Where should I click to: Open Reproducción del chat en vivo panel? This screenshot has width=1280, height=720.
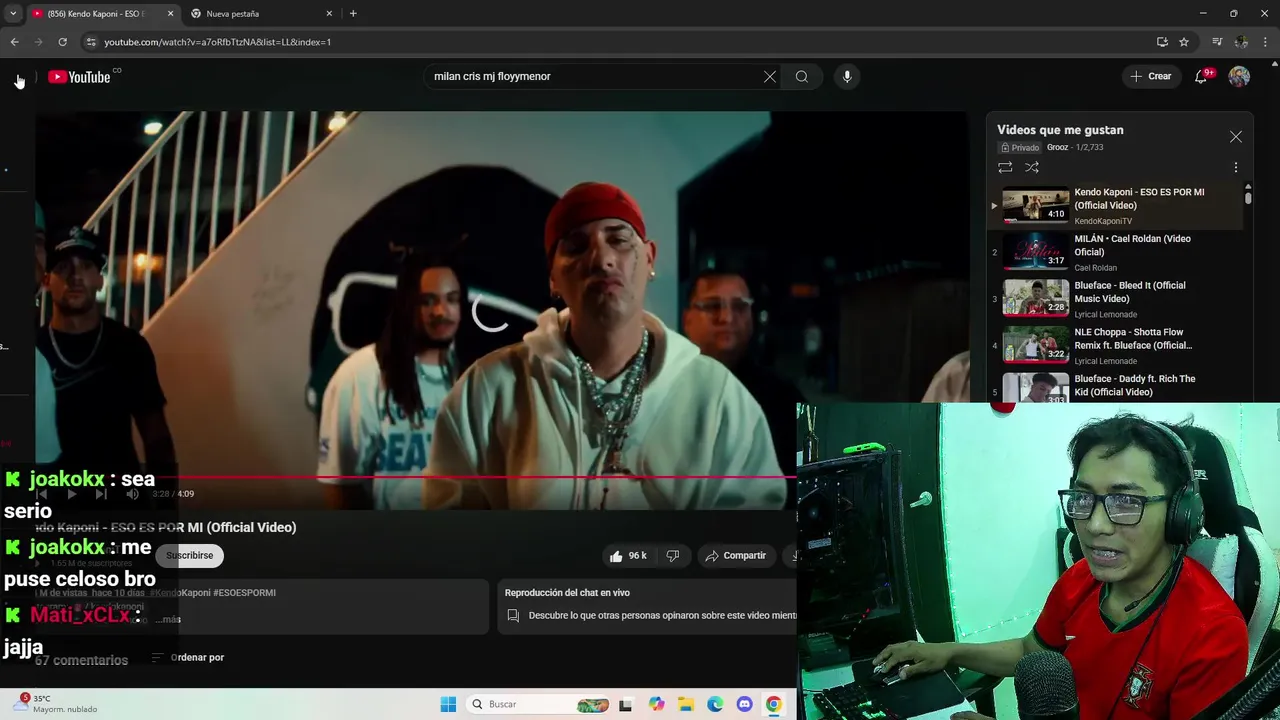(646, 606)
